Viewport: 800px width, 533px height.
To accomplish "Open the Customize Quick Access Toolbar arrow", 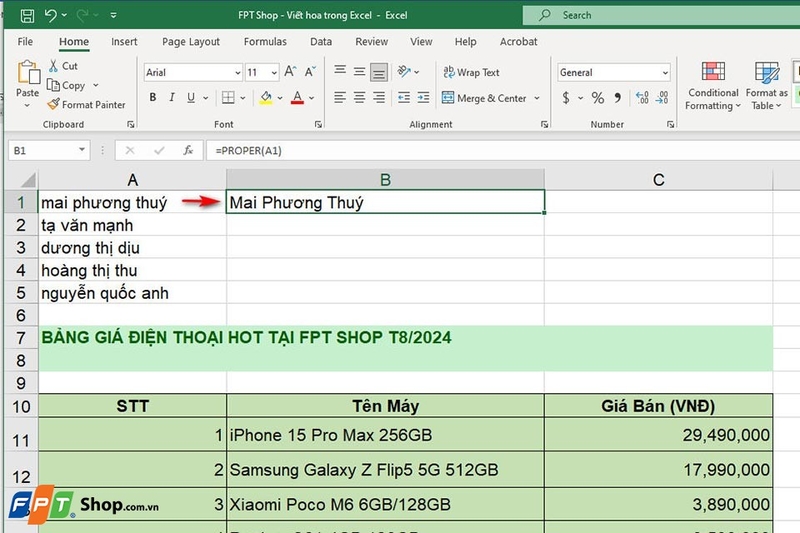I will point(113,15).
